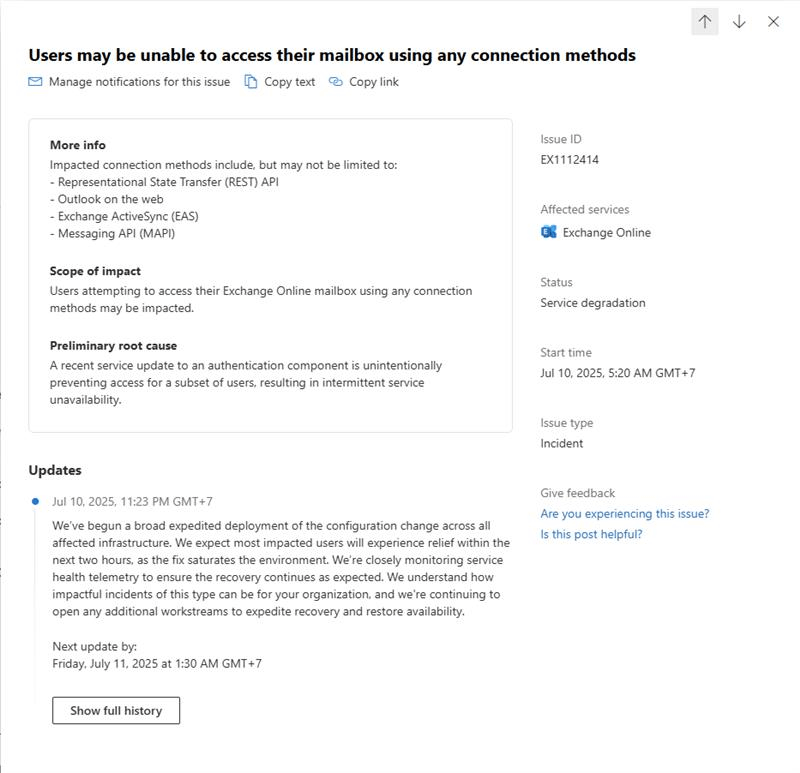
Task: Go to previous issue with up arrow
Action: click(705, 22)
